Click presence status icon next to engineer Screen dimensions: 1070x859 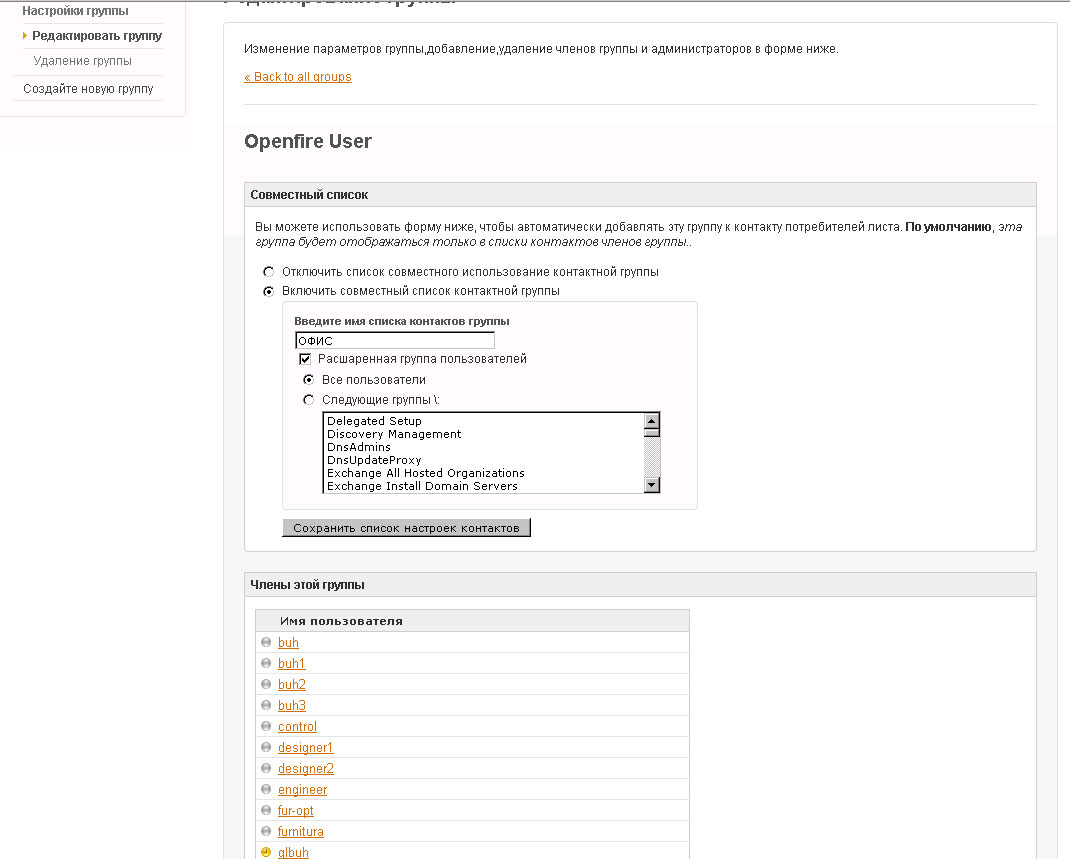tap(266, 789)
